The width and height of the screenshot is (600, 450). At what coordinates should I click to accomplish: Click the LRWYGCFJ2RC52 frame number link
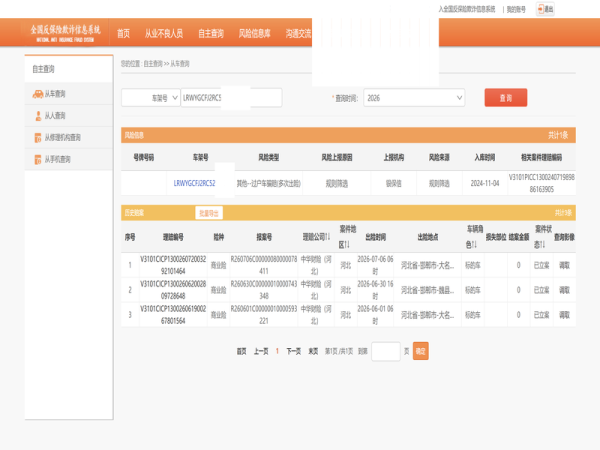click(x=194, y=183)
